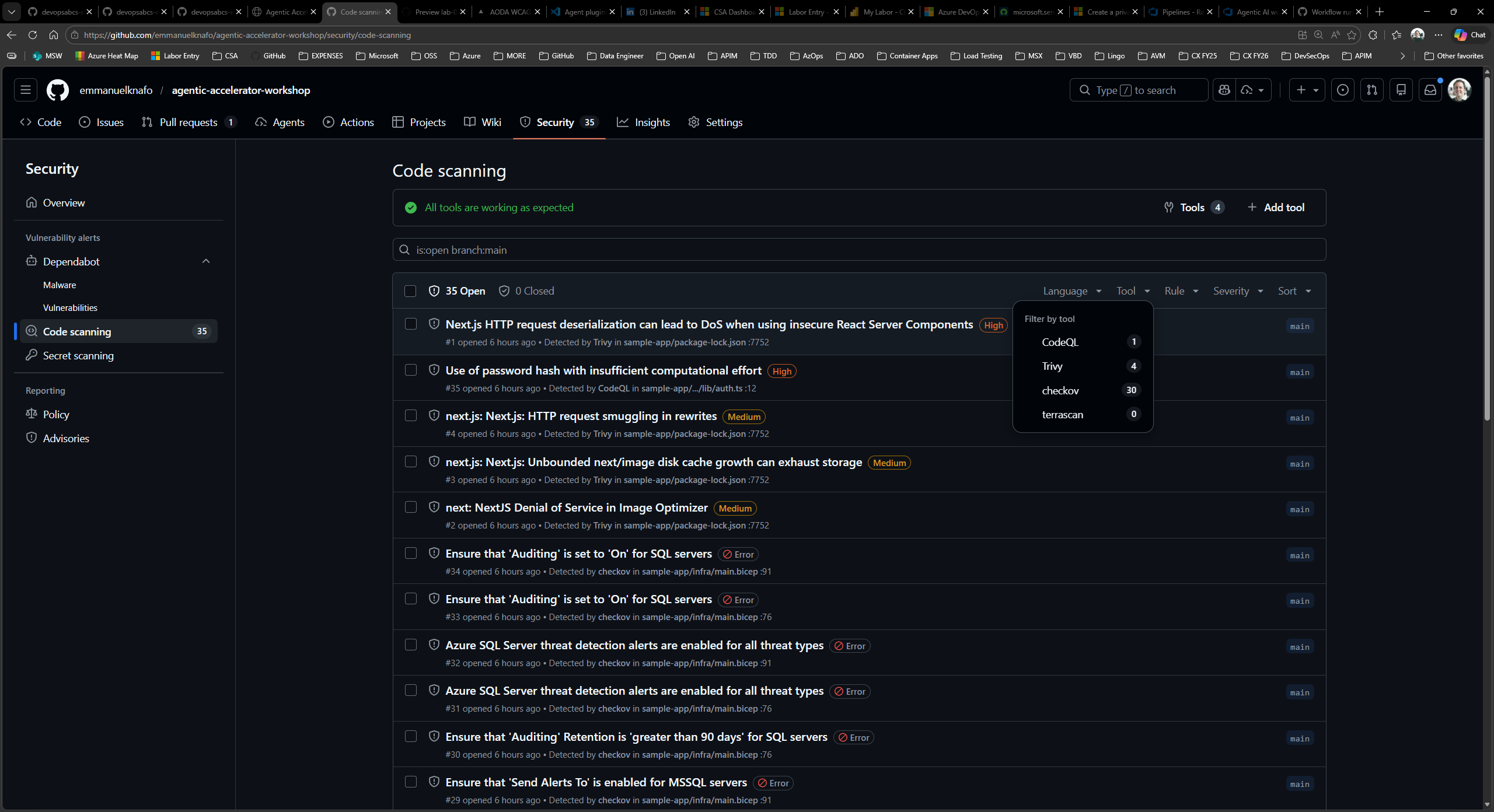Check the HTTP request smuggling alert checkbox
The height and width of the screenshot is (812, 1494).
[x=411, y=415]
